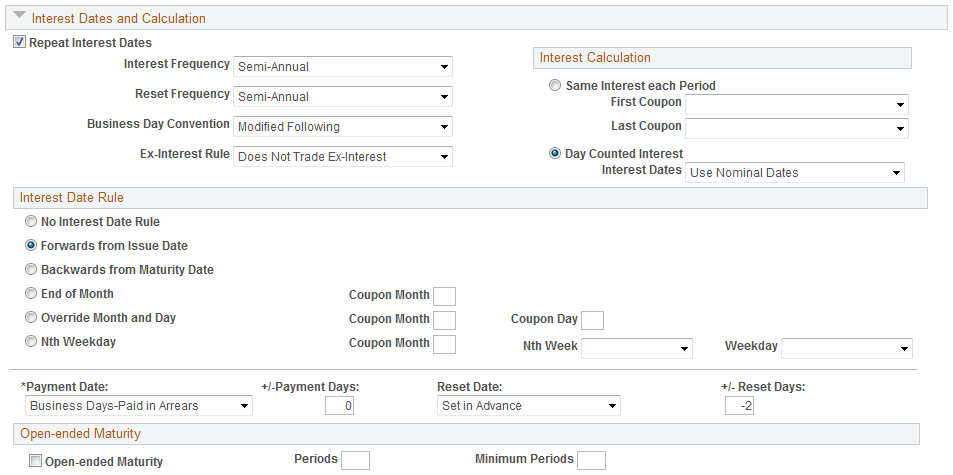The height and width of the screenshot is (475, 953).
Task: Choose No Interest Date Rule option
Action: (31, 222)
